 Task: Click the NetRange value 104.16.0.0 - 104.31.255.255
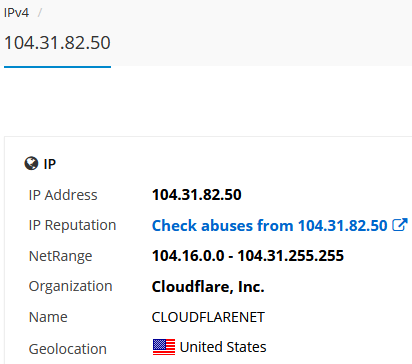(248, 256)
